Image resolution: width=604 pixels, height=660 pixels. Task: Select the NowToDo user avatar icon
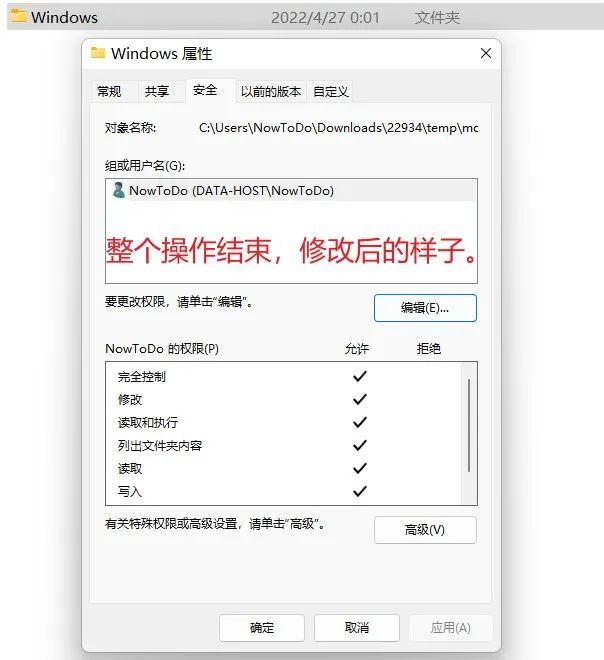click(119, 190)
